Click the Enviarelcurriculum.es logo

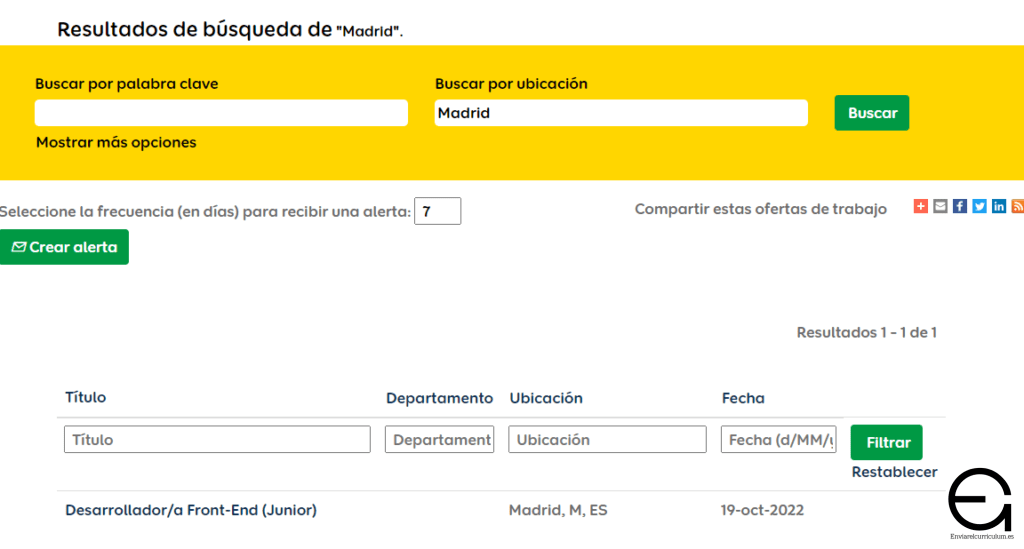(980, 505)
